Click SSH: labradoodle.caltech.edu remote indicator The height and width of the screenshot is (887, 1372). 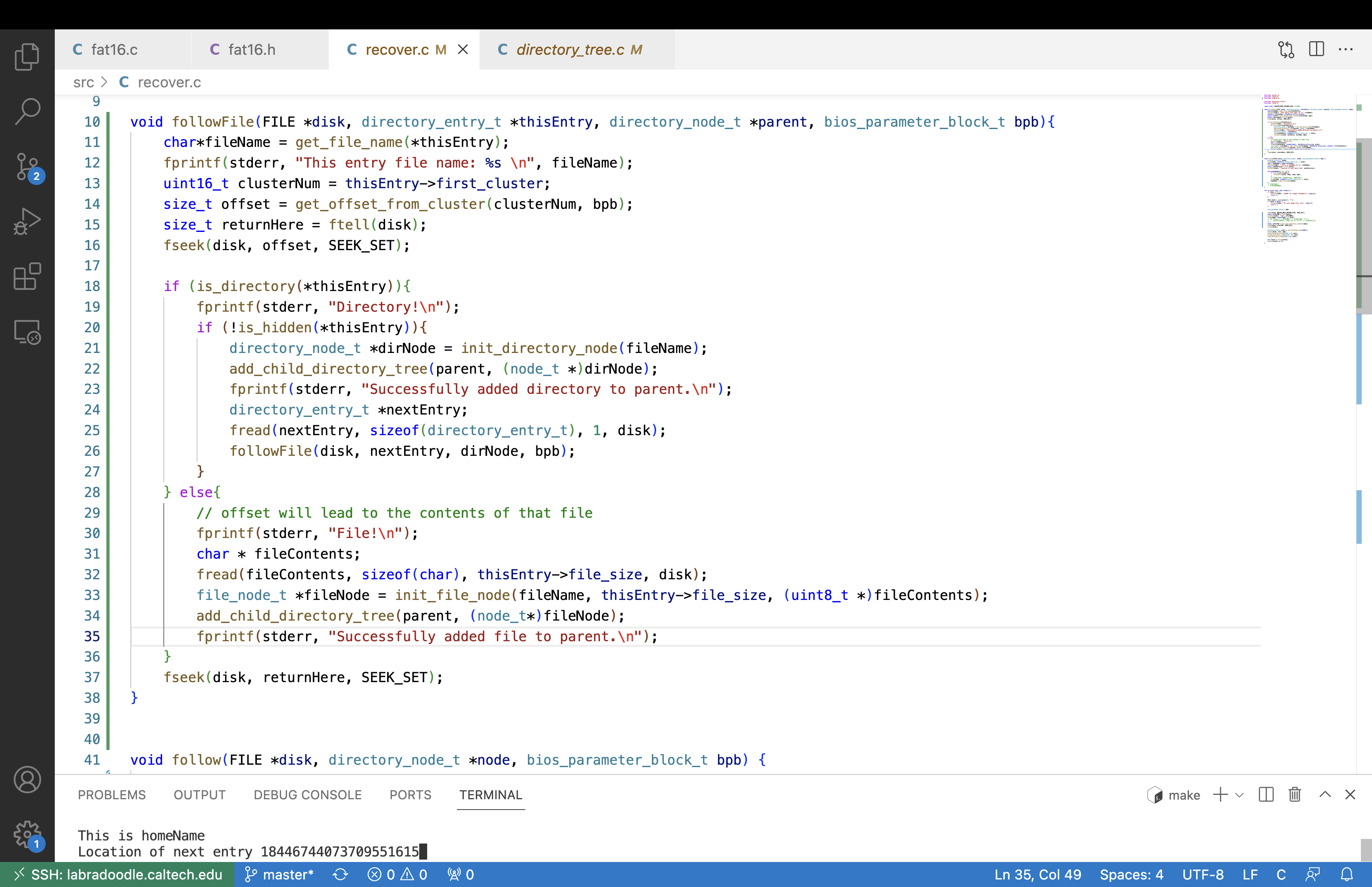118,874
